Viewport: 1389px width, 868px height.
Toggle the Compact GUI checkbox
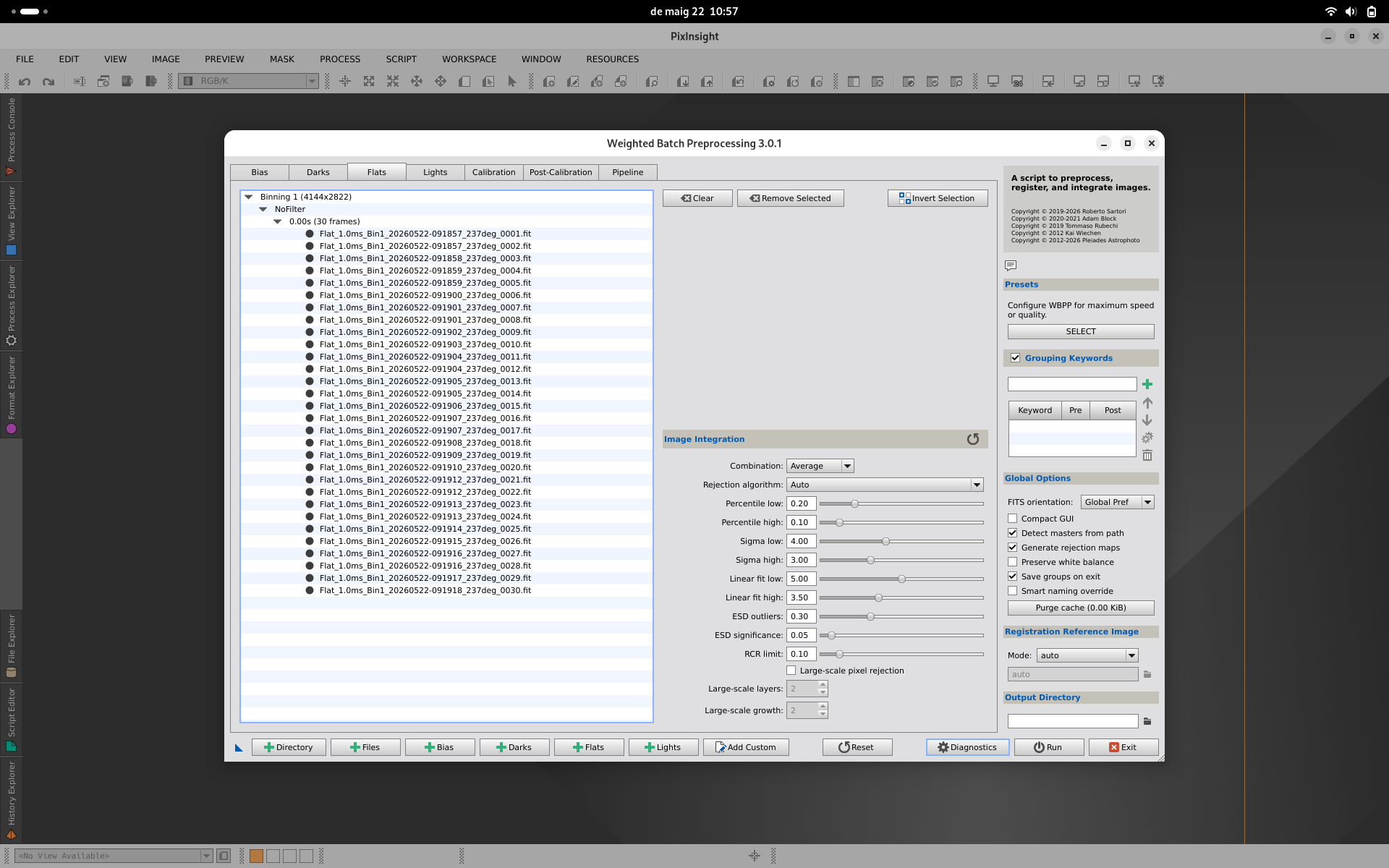(1013, 519)
